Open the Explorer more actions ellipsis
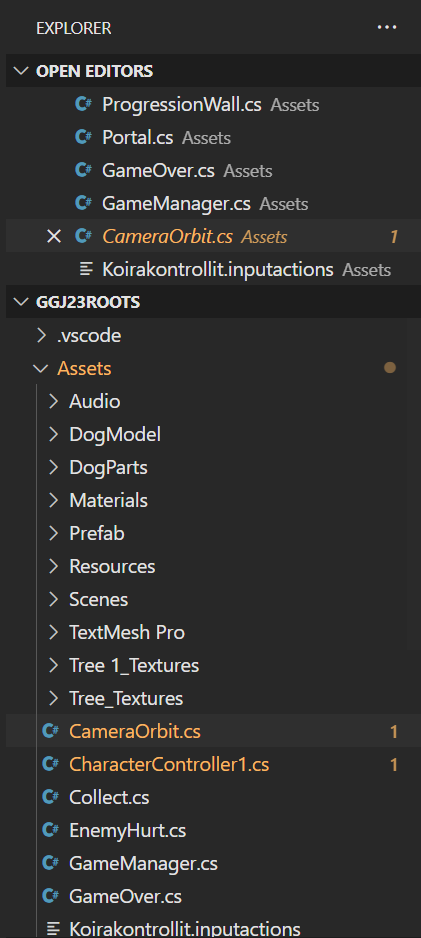Screen dimensions: 421x938 [x=387, y=28]
